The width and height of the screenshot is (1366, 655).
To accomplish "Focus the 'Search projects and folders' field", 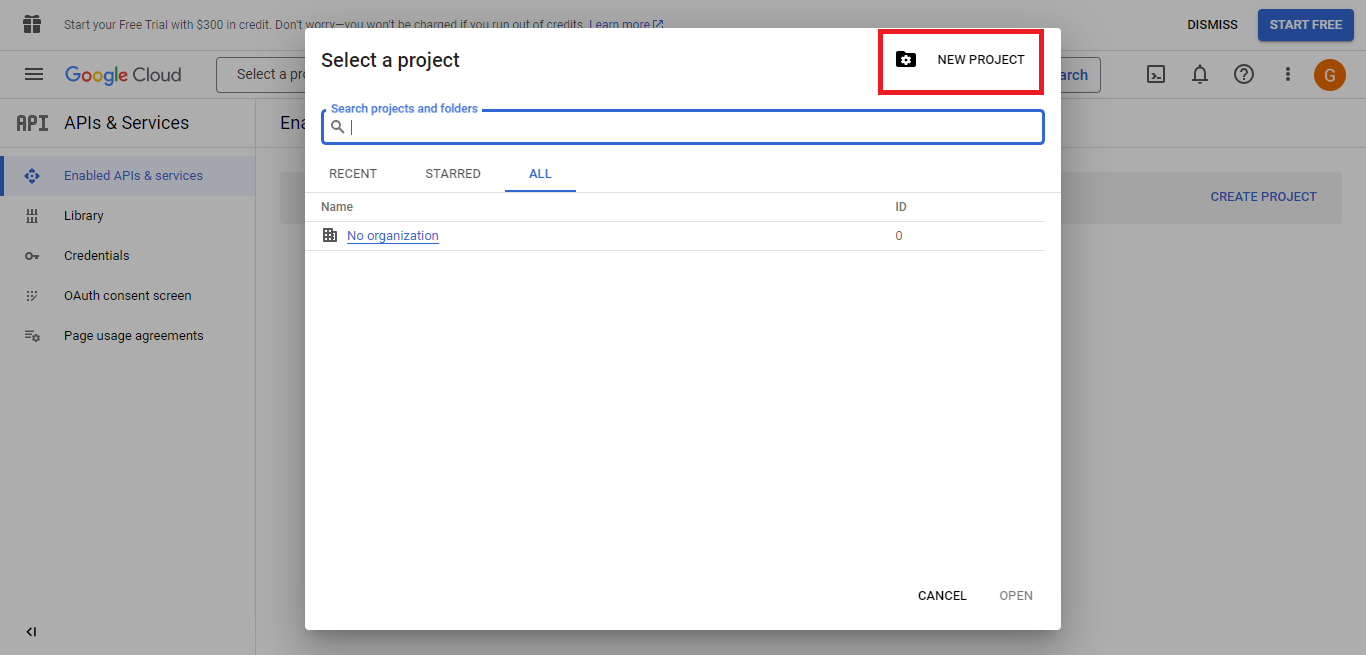I will (683, 127).
